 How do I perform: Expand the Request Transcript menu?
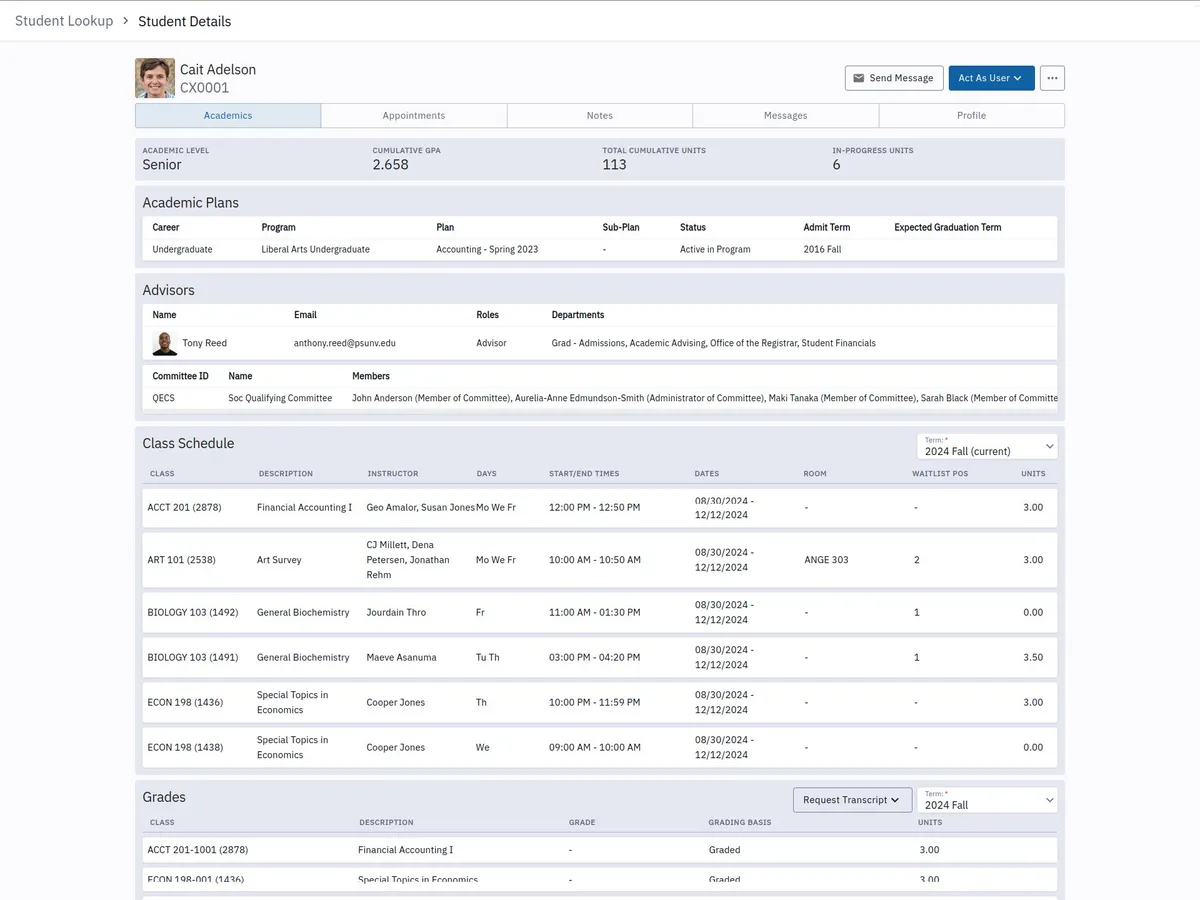pyautogui.click(x=851, y=800)
